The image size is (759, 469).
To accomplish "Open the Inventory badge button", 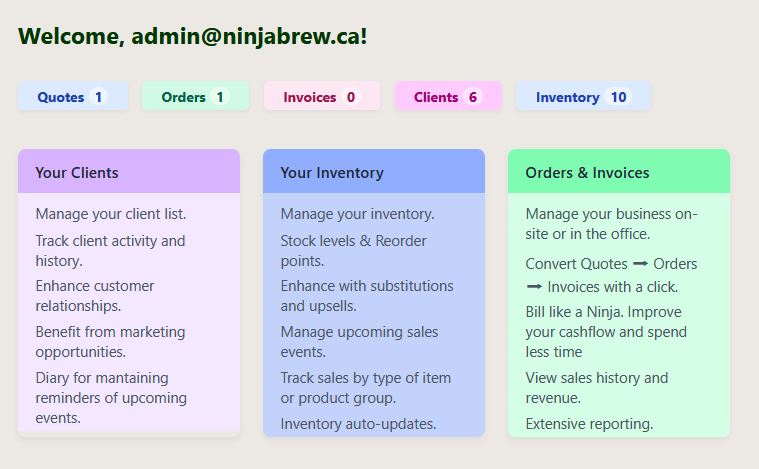I will pyautogui.click(x=583, y=96).
